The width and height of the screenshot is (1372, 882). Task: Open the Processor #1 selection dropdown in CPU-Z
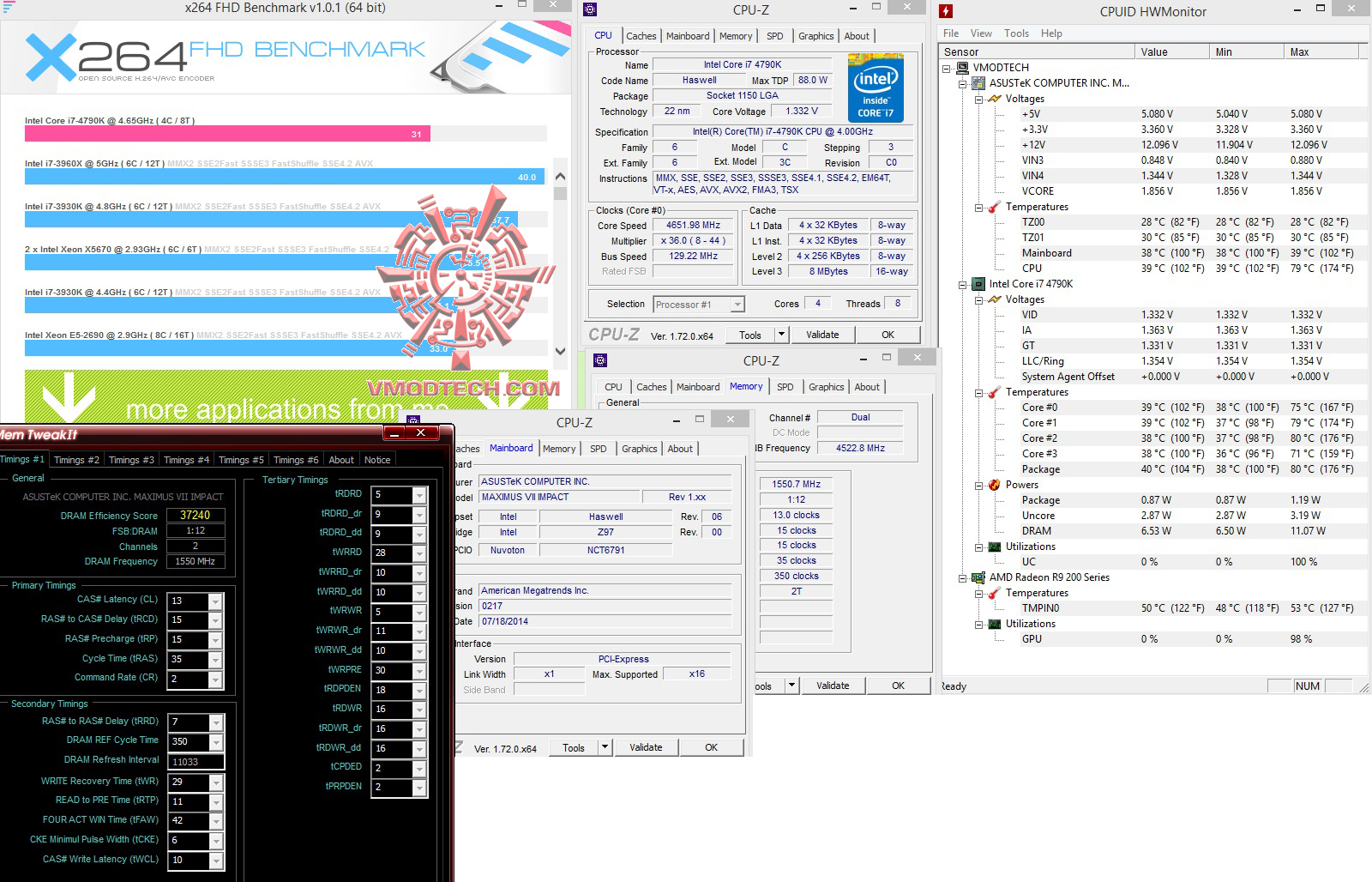click(x=737, y=305)
